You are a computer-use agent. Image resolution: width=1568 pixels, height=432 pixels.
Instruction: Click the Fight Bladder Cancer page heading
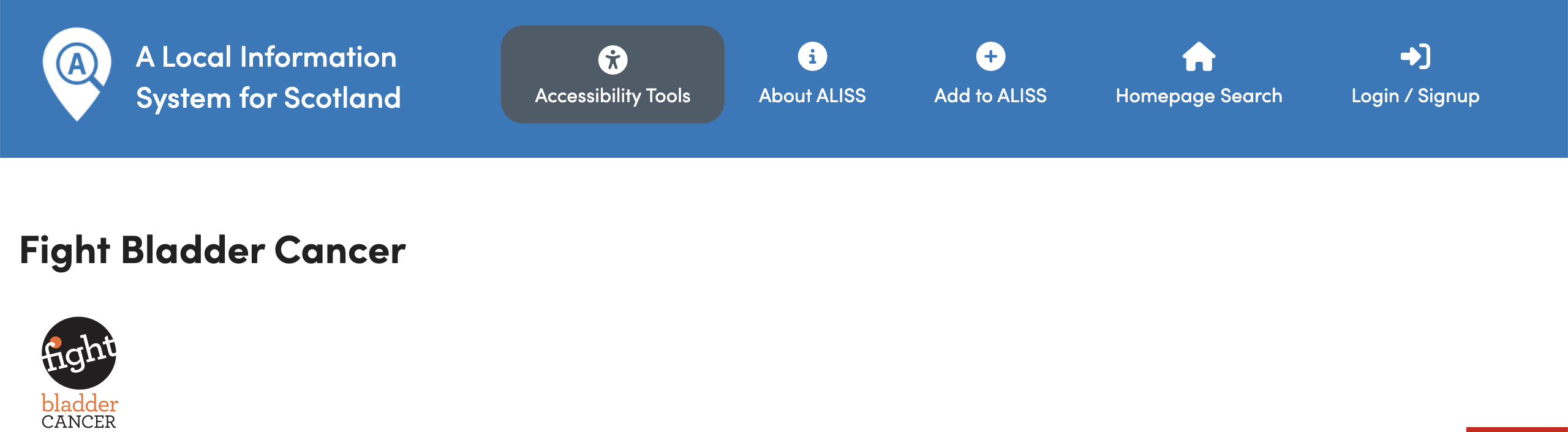(x=213, y=250)
